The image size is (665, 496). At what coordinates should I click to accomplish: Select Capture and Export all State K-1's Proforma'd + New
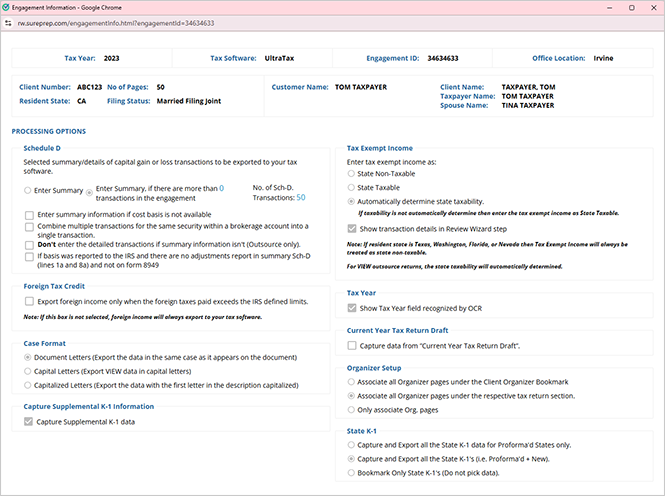(x=351, y=459)
